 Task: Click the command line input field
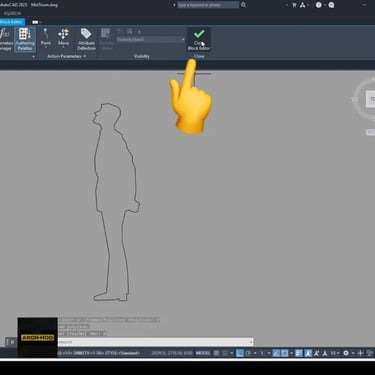tap(155, 342)
